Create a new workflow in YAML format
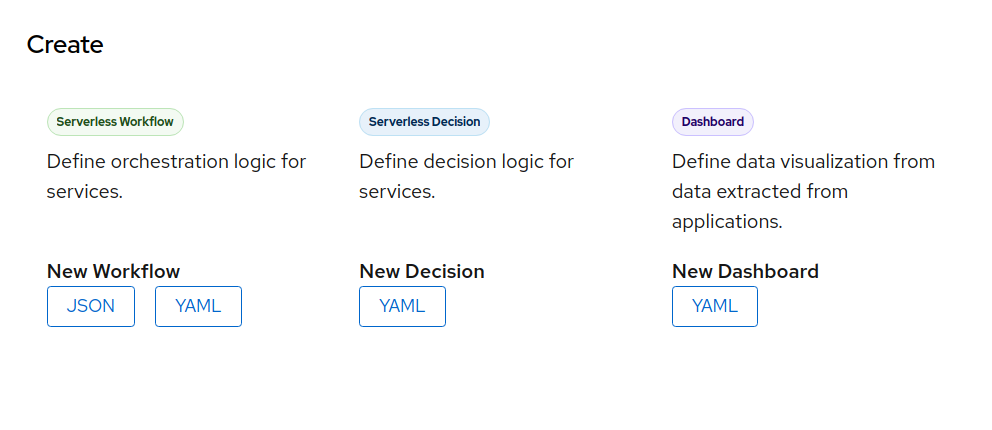 click(198, 306)
